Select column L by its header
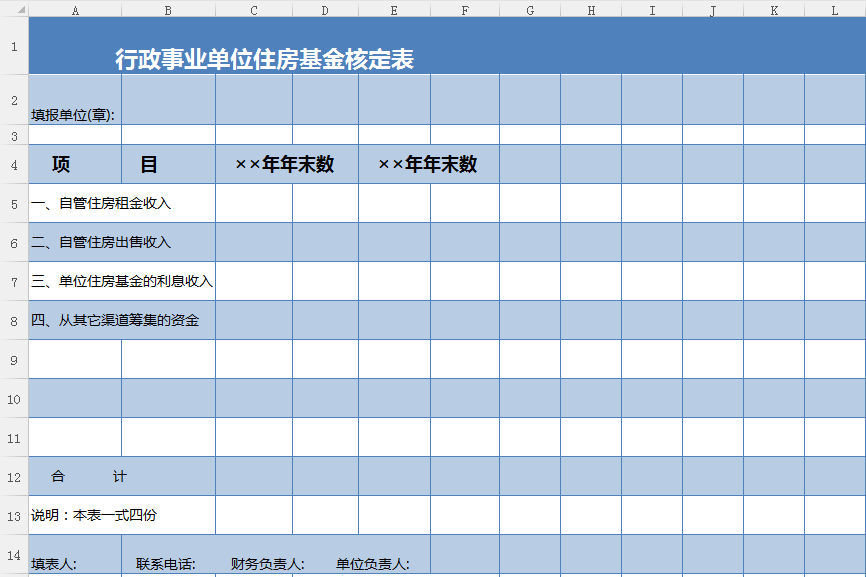Viewport: 866px width, 577px height. point(835,9)
